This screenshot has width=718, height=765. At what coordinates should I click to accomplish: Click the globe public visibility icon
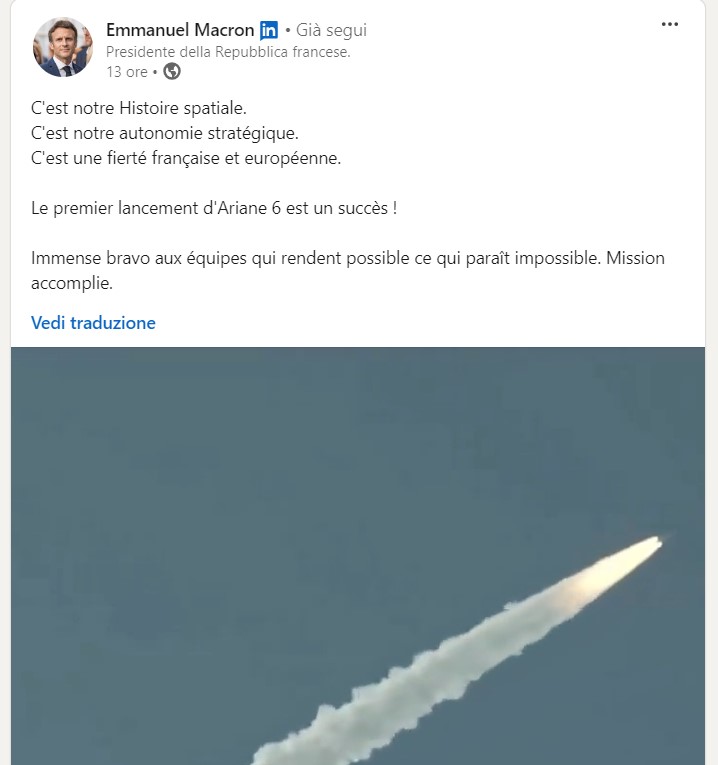click(x=172, y=71)
